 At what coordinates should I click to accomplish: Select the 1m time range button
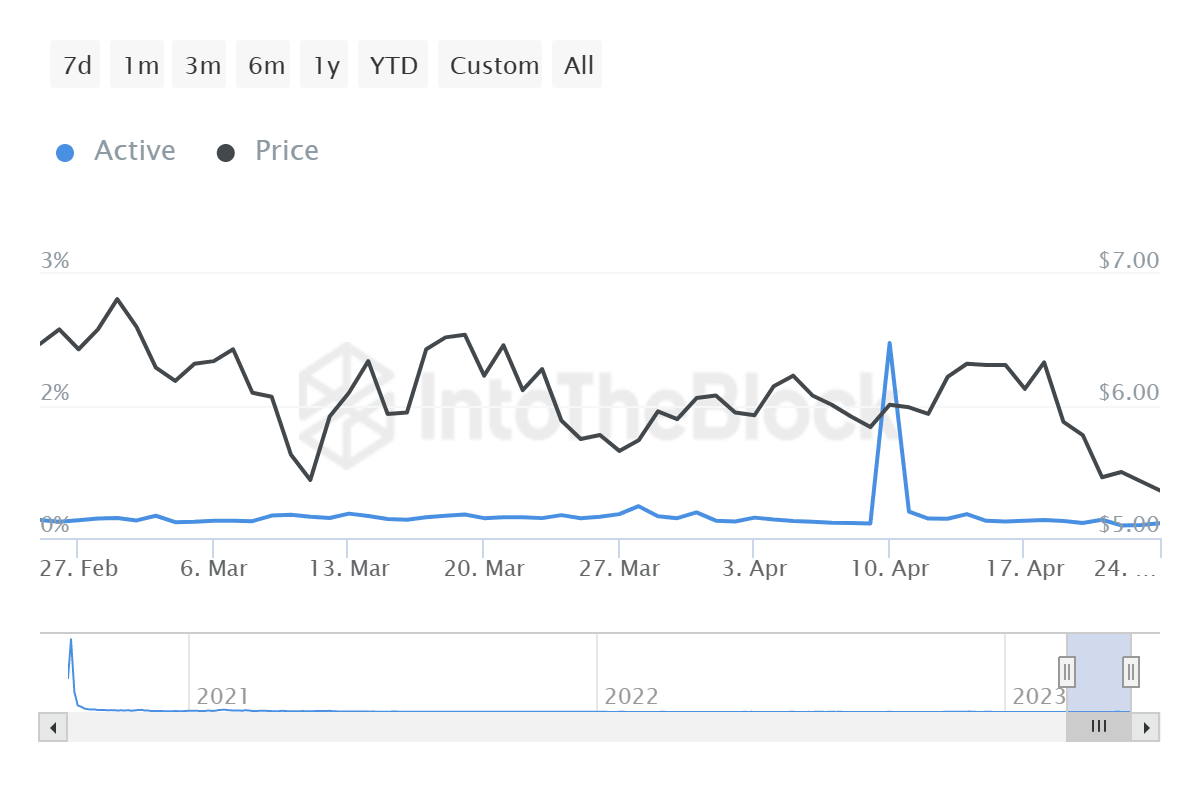pos(140,65)
